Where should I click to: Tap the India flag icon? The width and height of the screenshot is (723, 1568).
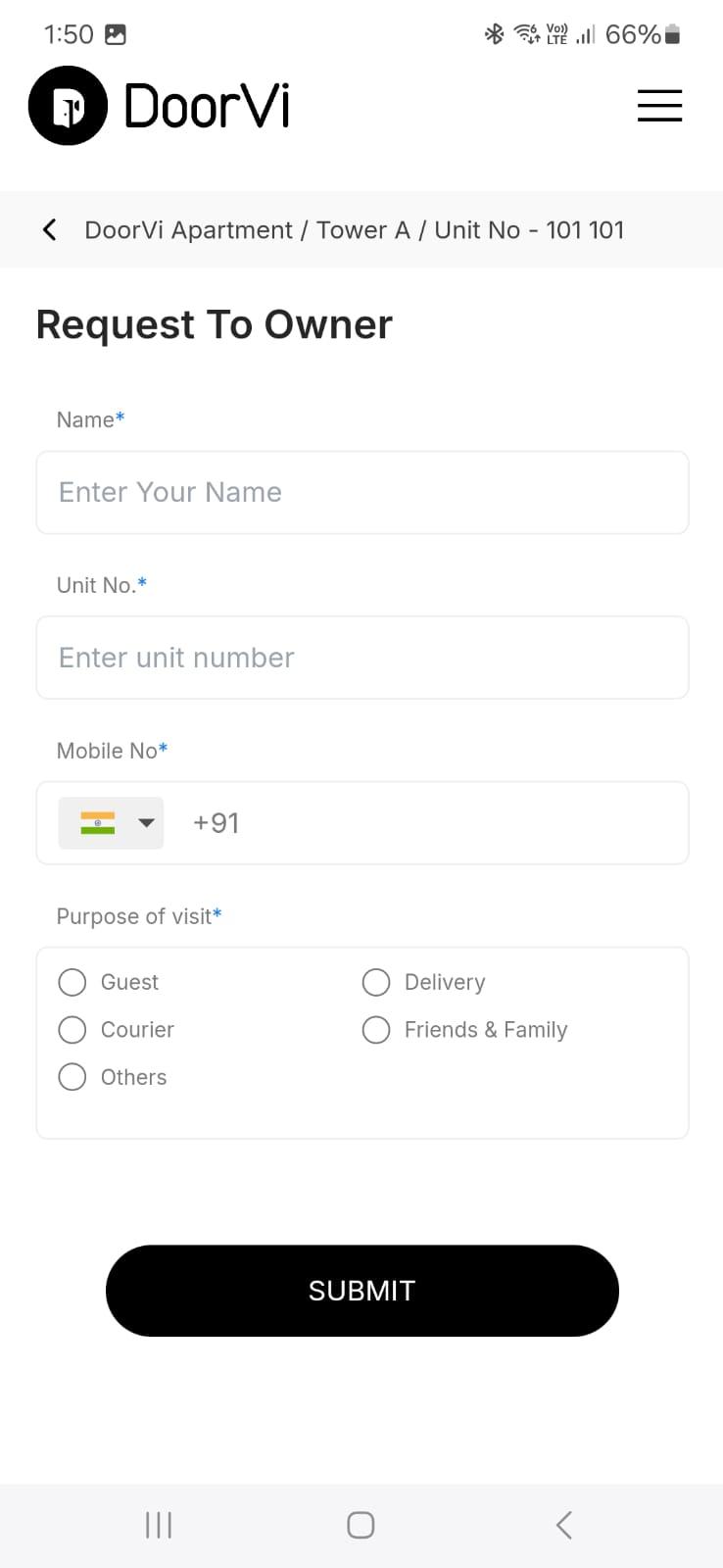98,822
